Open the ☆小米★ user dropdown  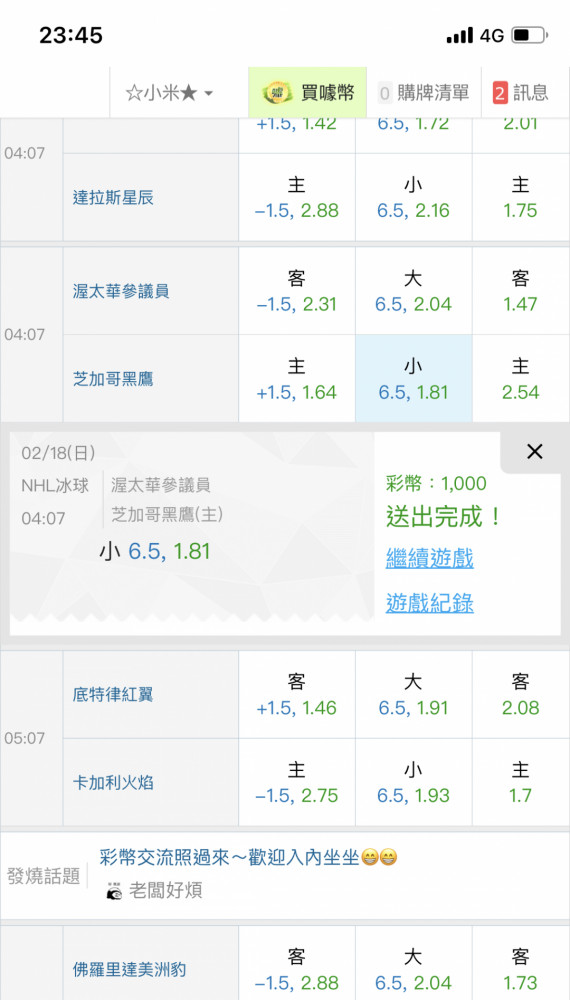click(x=169, y=93)
